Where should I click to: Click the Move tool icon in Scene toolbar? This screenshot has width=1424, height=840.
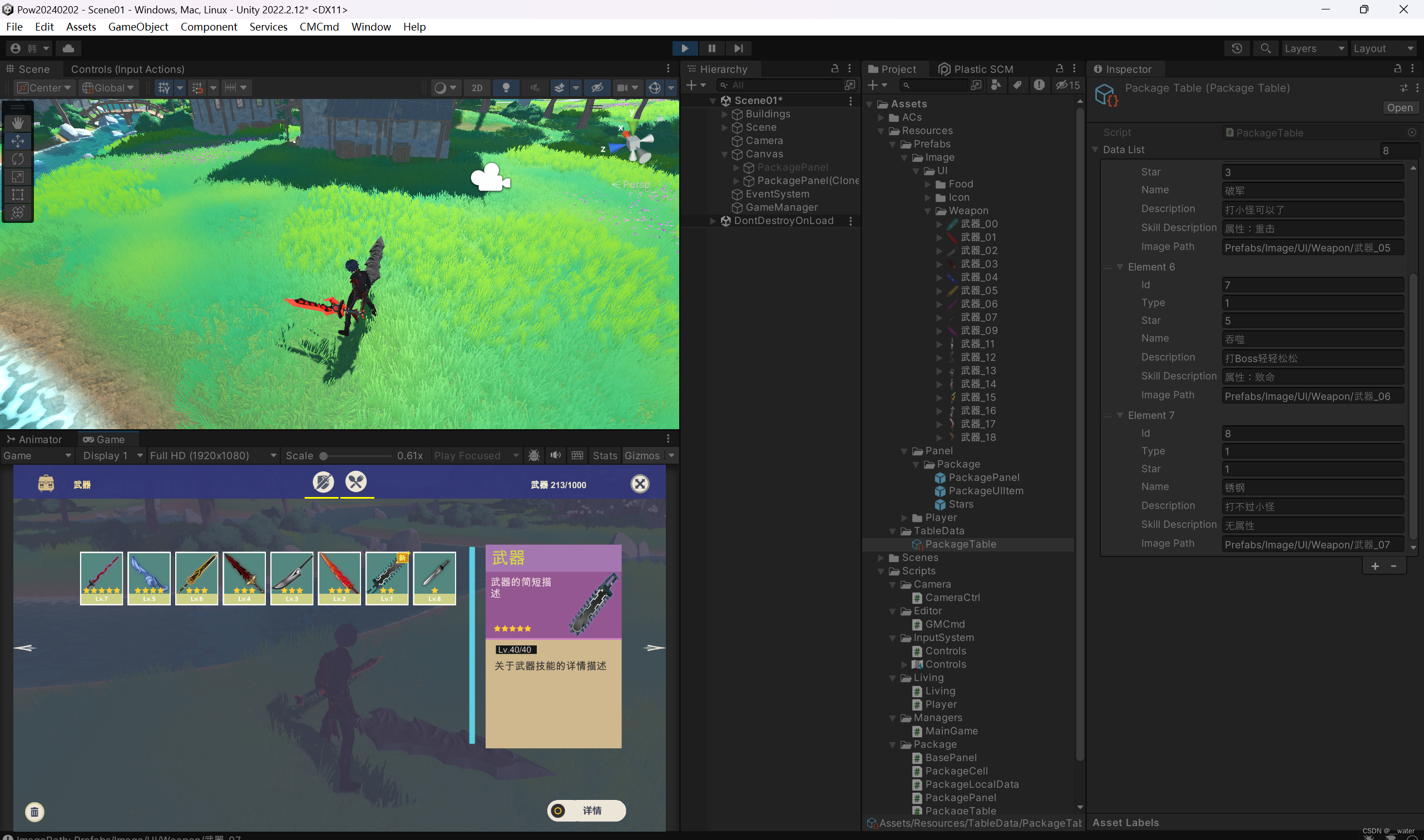click(x=17, y=140)
